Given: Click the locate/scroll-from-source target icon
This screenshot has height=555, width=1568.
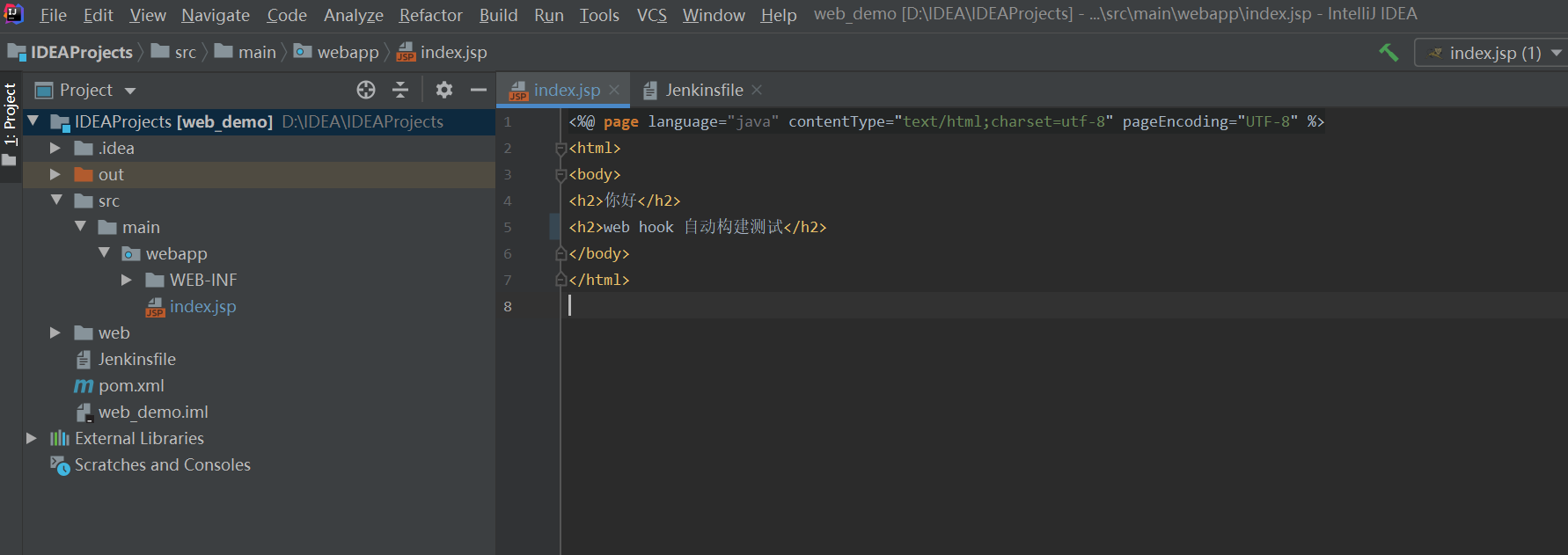Looking at the screenshot, I should coord(366,90).
